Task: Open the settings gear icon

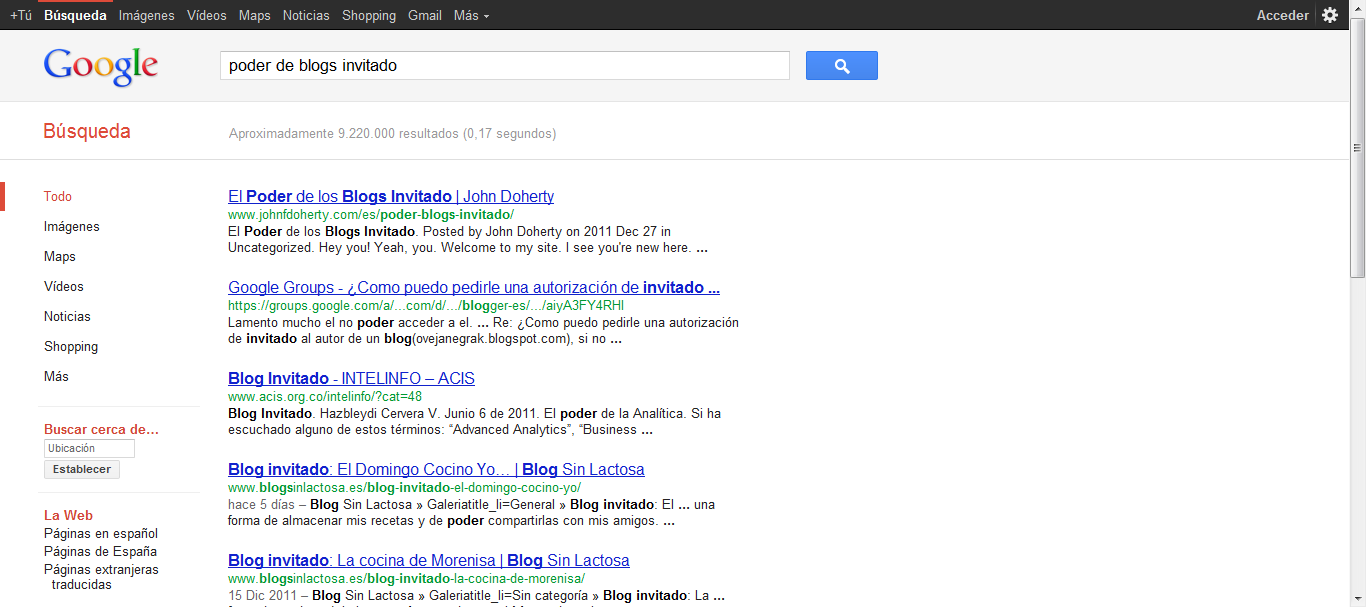Action: (x=1330, y=15)
